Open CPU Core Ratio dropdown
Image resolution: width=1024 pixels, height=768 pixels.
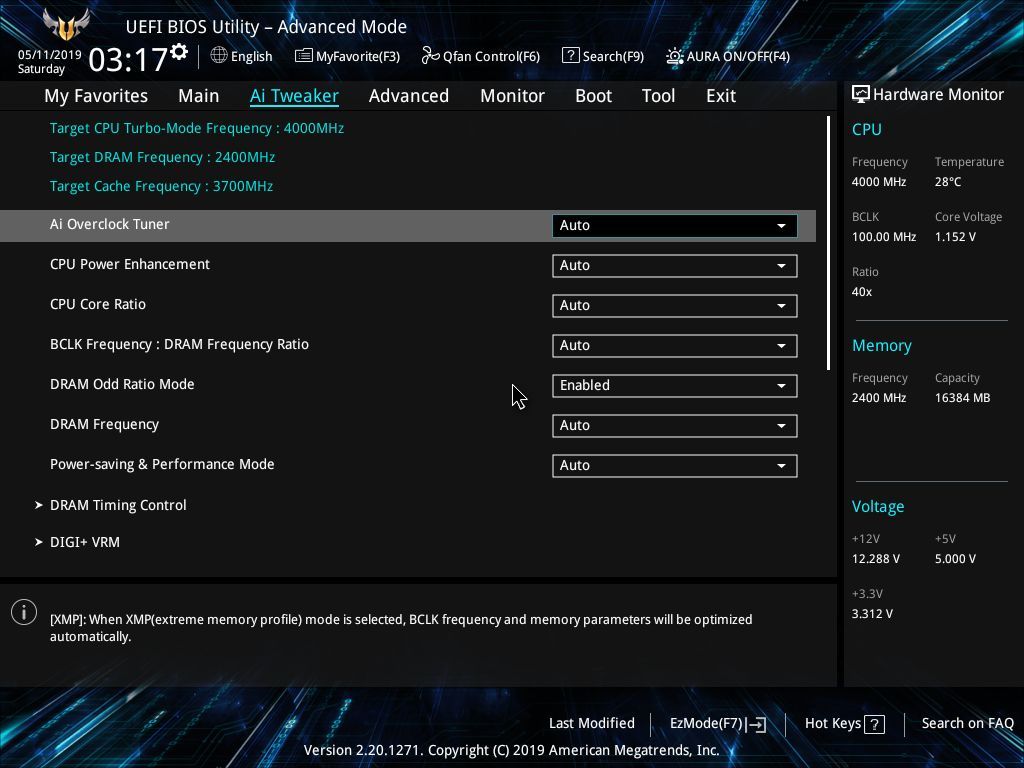pyautogui.click(x=675, y=306)
